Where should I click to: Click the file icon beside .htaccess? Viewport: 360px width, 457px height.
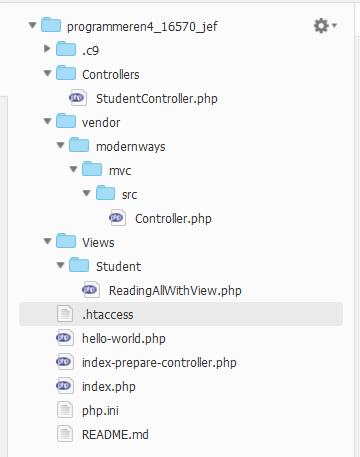coord(65,314)
